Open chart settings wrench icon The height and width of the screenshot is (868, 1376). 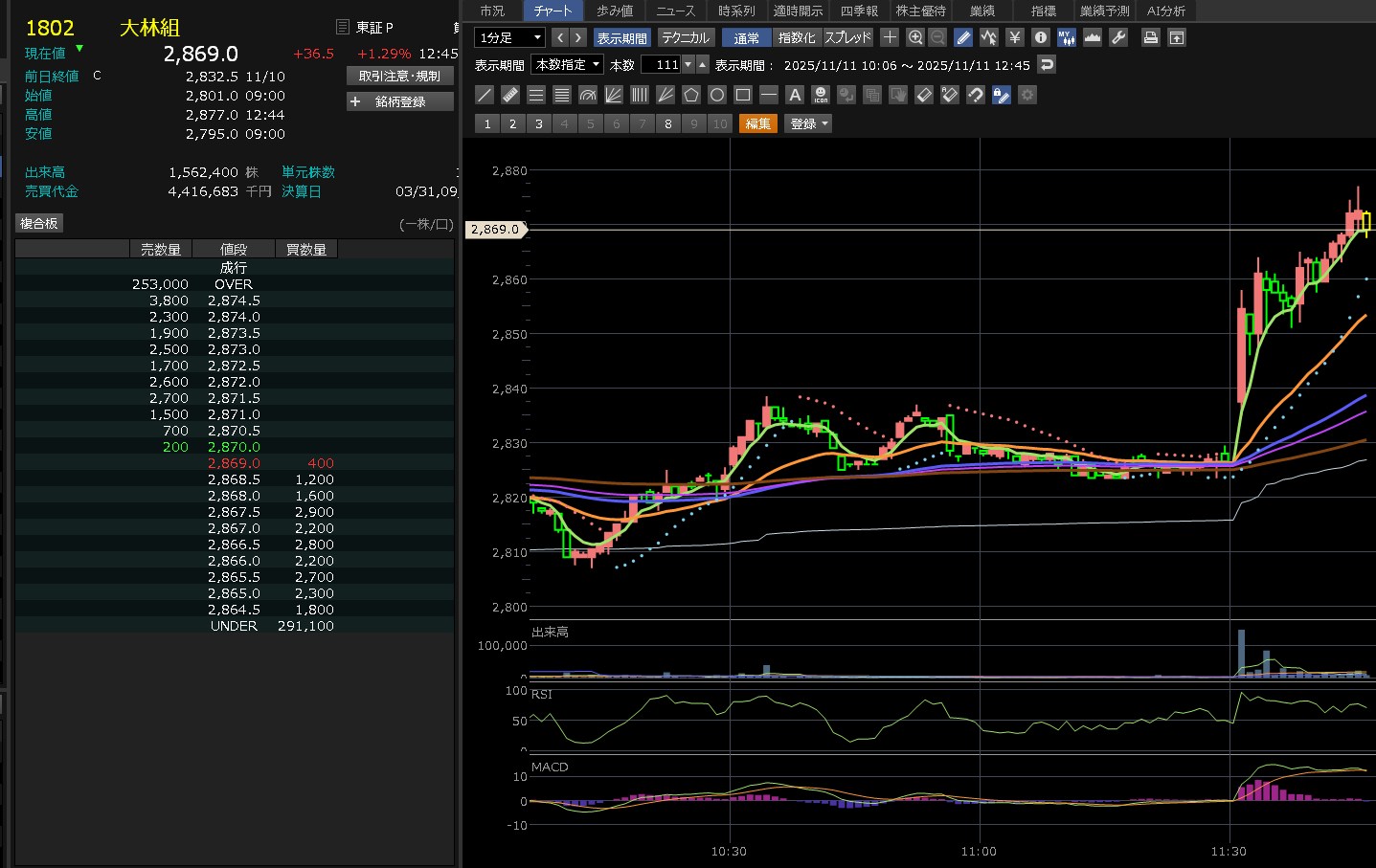[1118, 37]
